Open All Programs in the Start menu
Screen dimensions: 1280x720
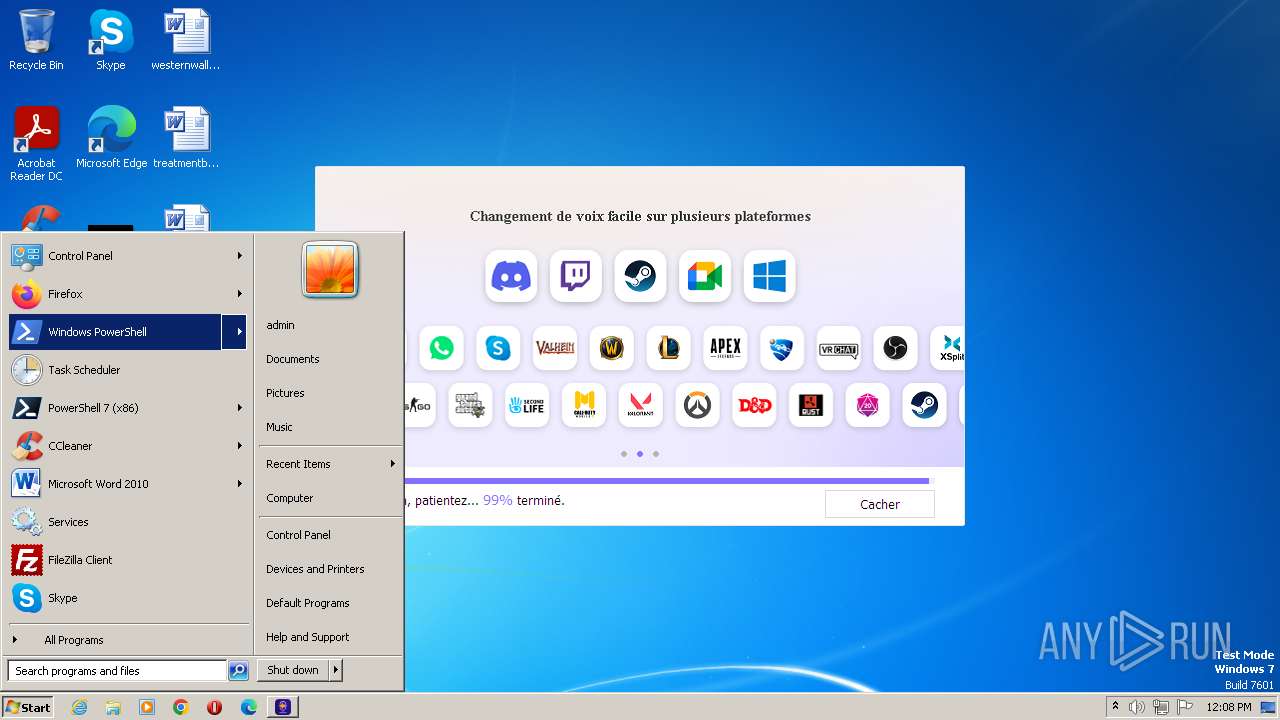pyautogui.click(x=127, y=640)
